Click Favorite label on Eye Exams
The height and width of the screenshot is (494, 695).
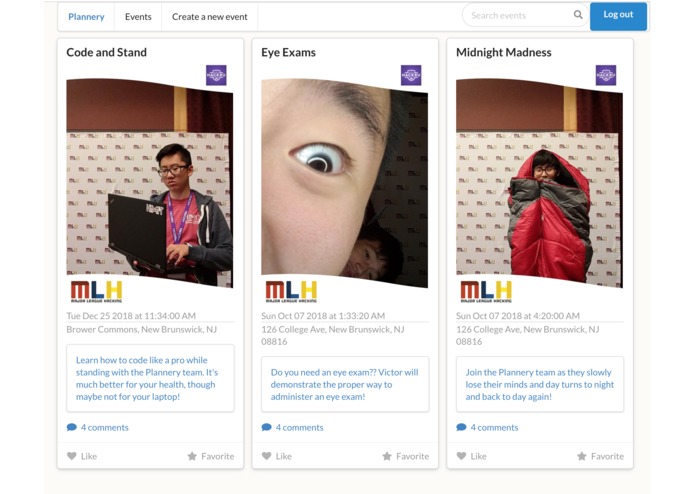413,456
